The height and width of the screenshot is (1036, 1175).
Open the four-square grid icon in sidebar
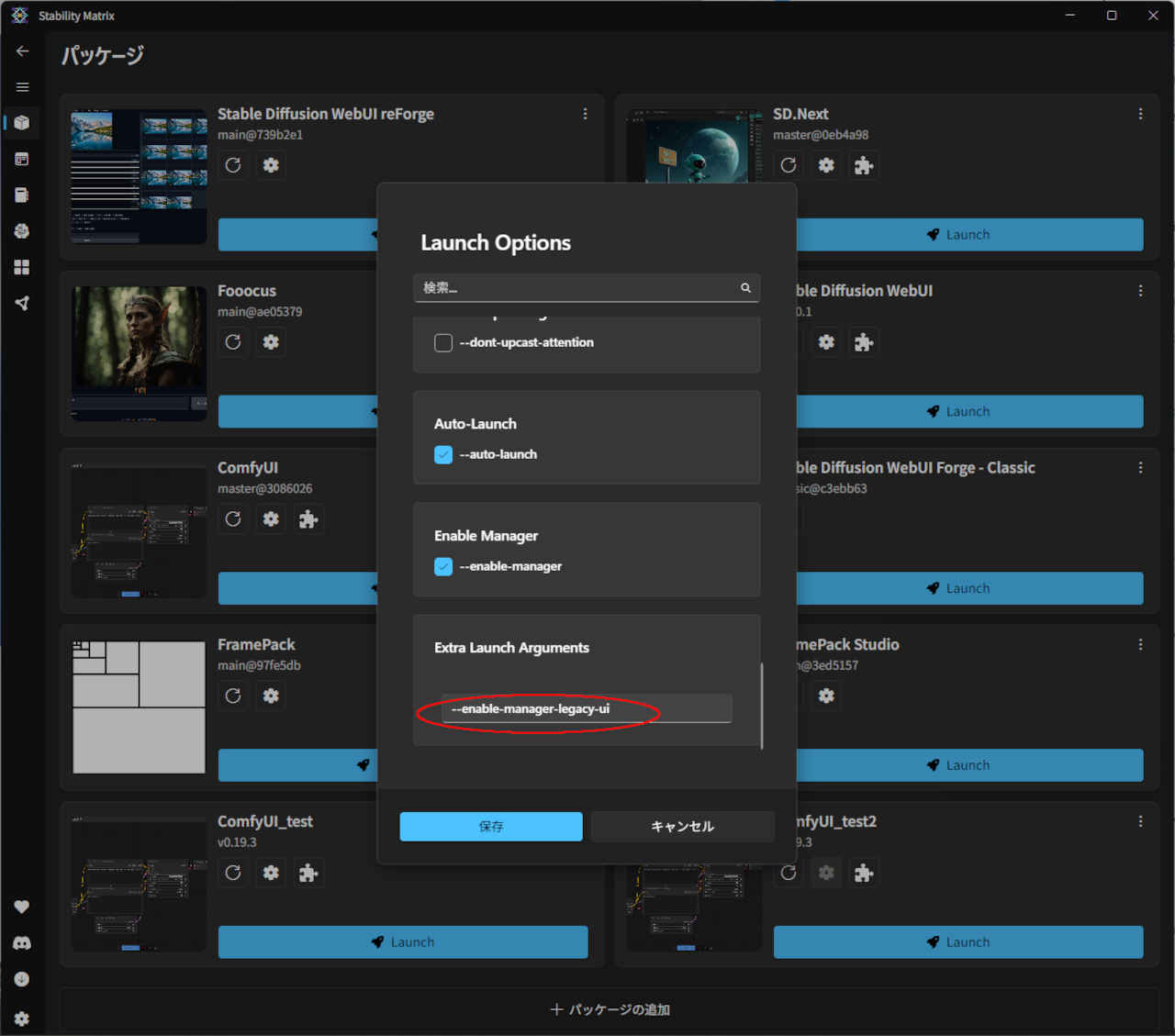(22, 267)
